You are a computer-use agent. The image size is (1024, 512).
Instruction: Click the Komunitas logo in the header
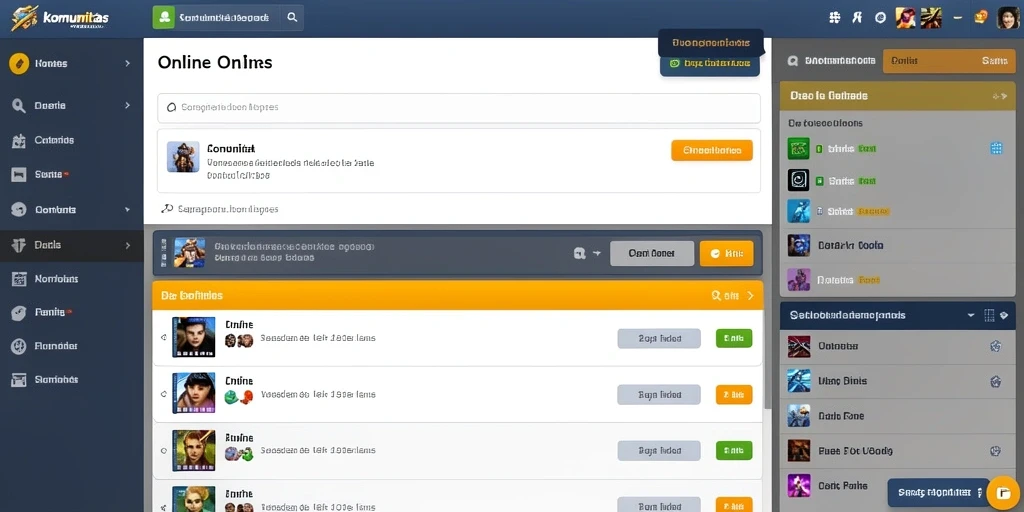[59, 18]
